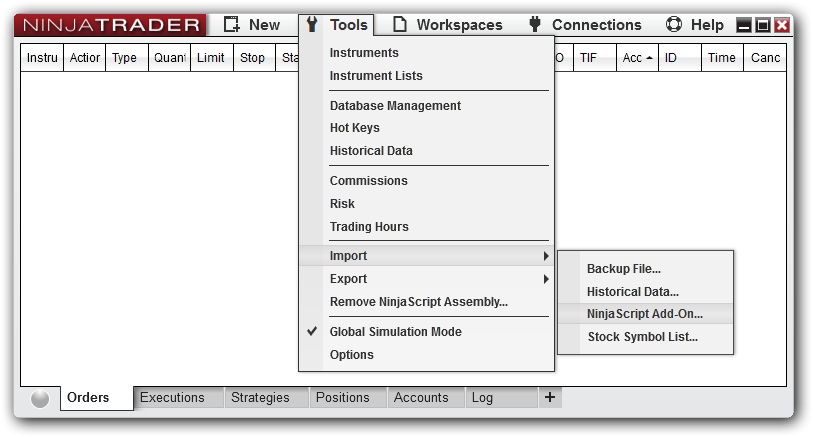Select Remove NinjaScript Assembly
The width and height of the screenshot is (813, 437).
click(418, 302)
